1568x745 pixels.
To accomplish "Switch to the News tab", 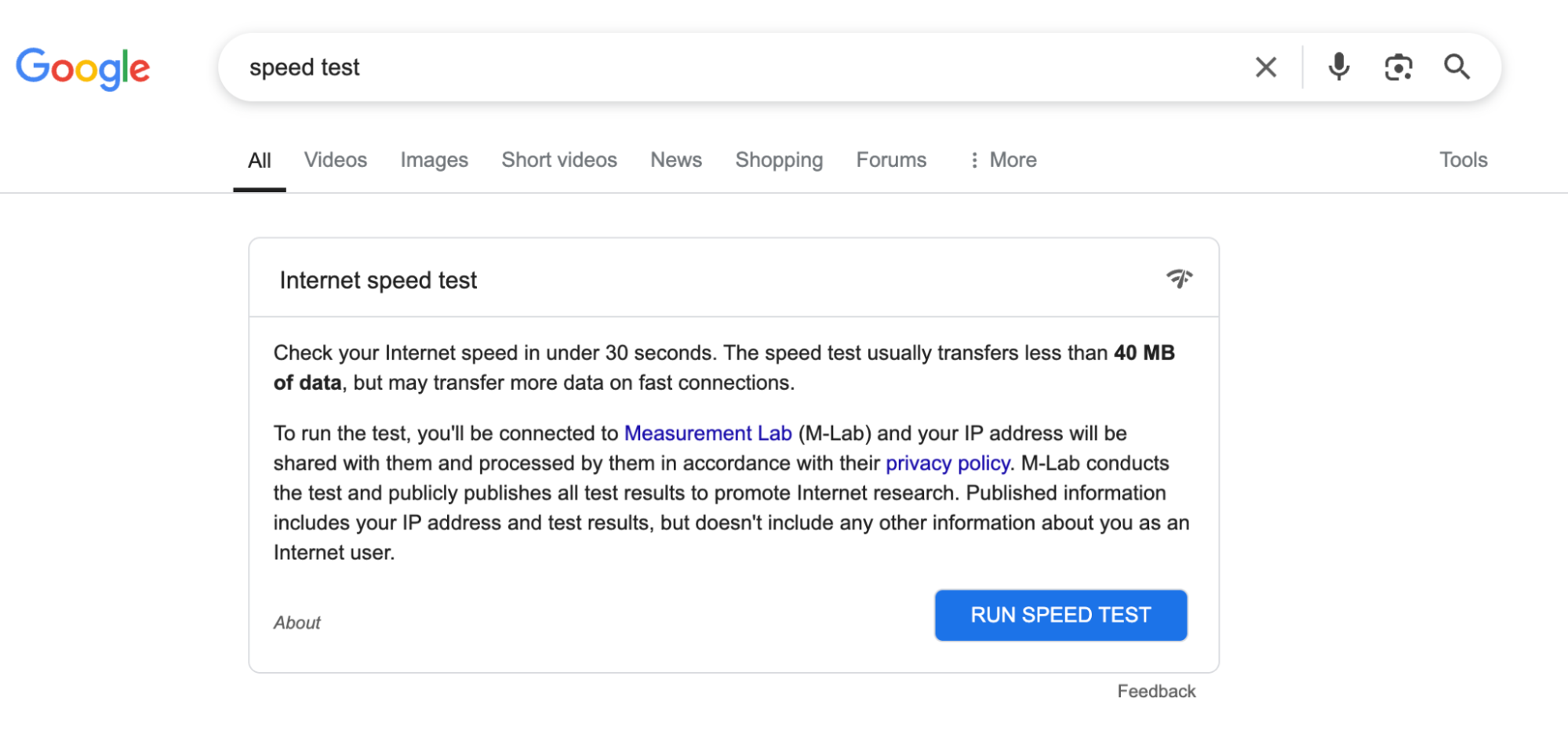I will point(675,160).
